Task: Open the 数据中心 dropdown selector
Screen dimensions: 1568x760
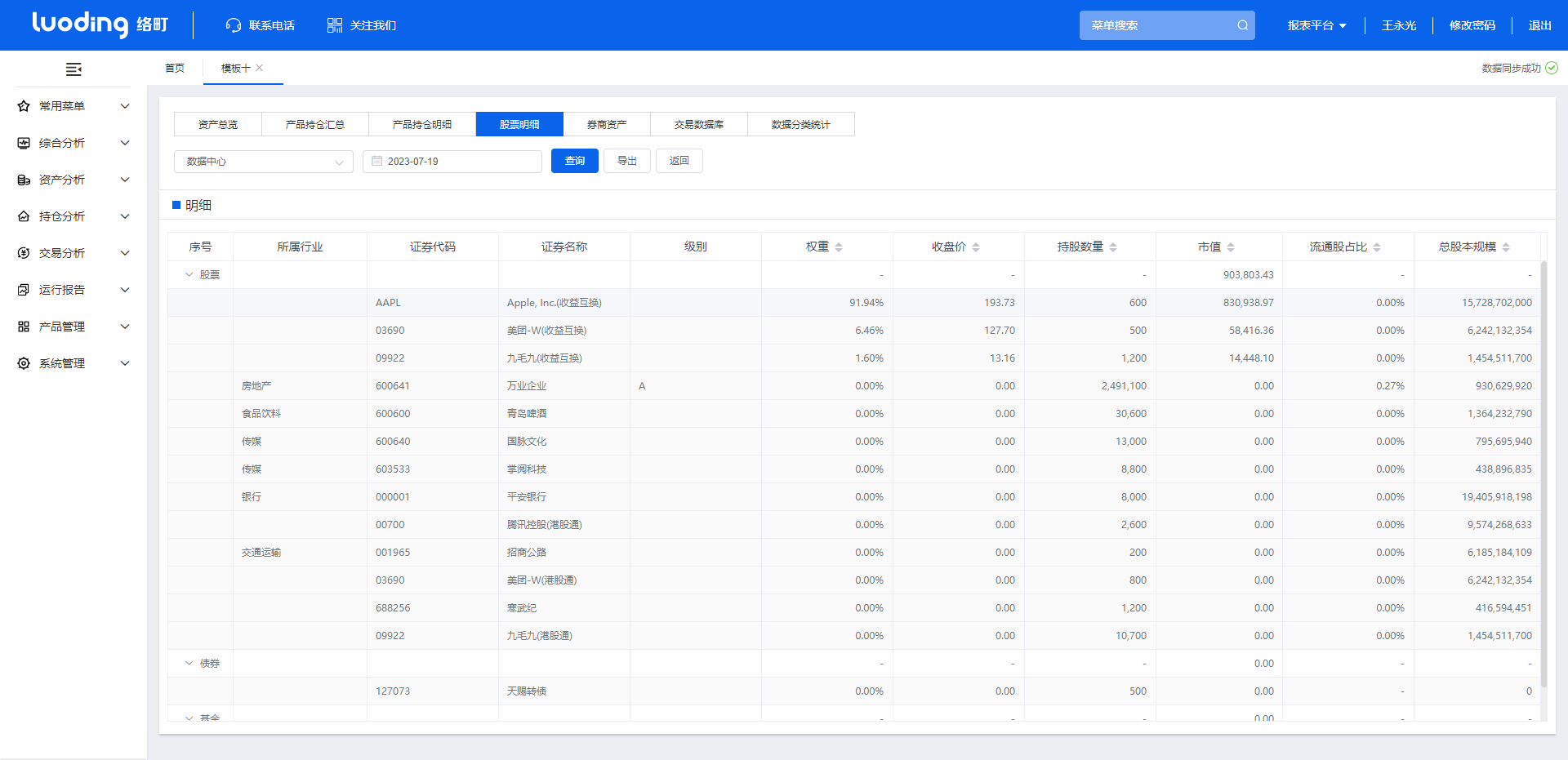Action: (x=264, y=162)
